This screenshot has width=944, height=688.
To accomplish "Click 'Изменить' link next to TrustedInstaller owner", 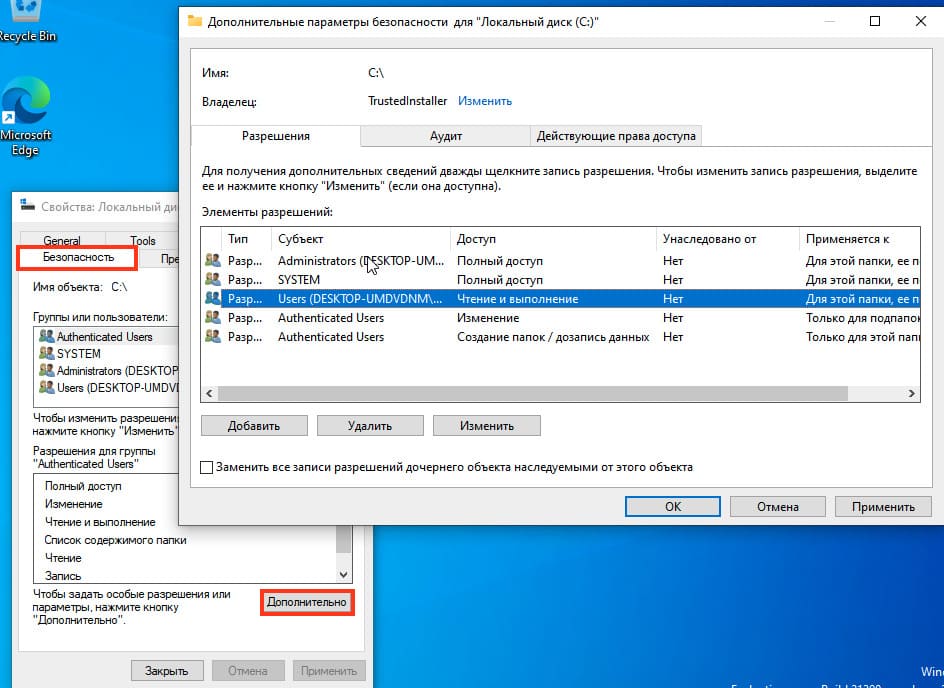I will pyautogui.click(x=485, y=101).
